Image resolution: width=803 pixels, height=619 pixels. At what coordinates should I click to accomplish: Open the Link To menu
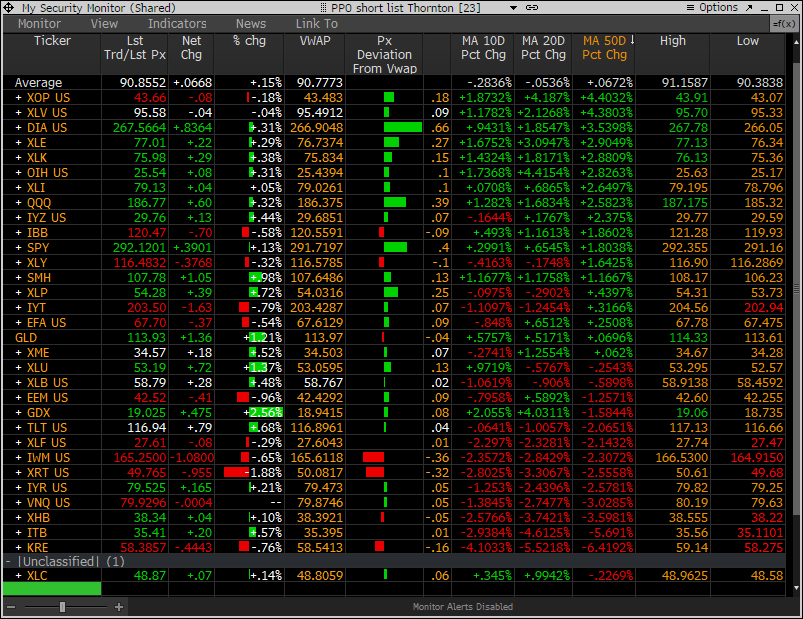[316, 24]
